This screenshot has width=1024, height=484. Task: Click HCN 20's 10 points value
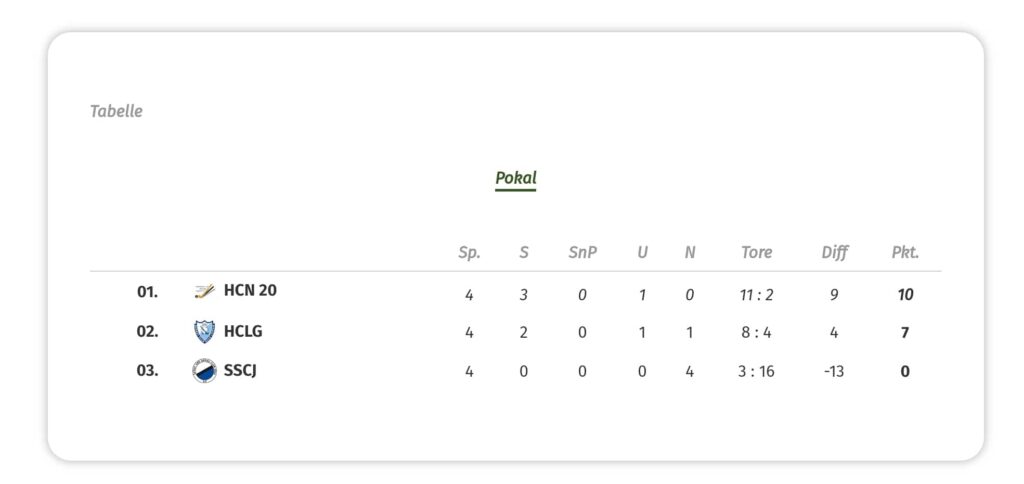click(905, 295)
